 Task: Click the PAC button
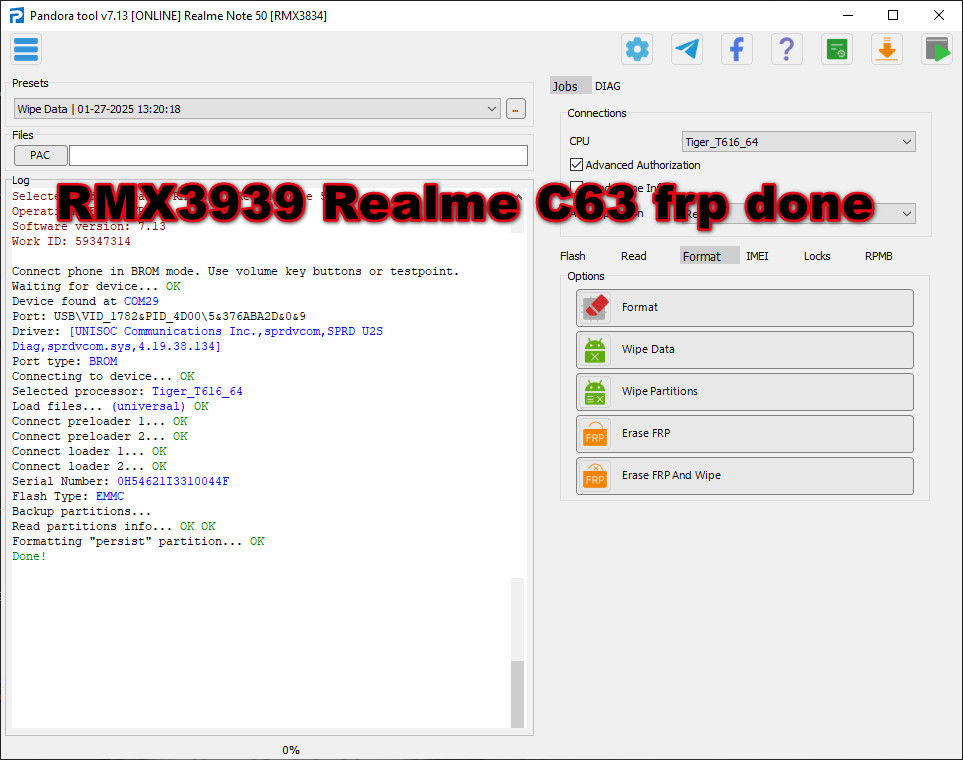pos(40,155)
